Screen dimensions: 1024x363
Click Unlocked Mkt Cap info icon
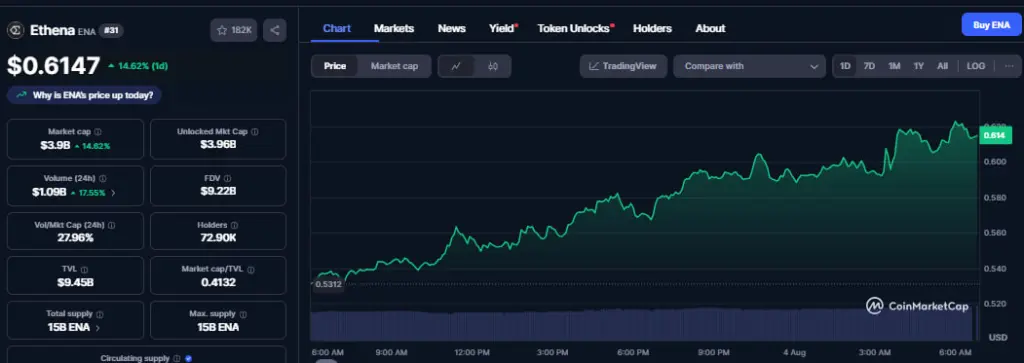[x=255, y=132]
